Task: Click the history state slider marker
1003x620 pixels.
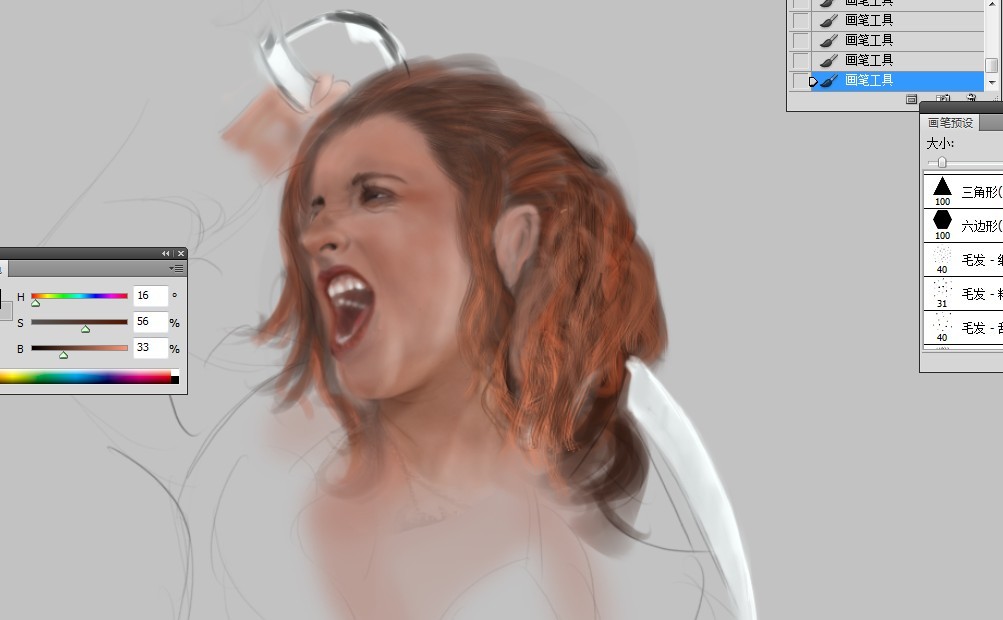Action: click(814, 81)
